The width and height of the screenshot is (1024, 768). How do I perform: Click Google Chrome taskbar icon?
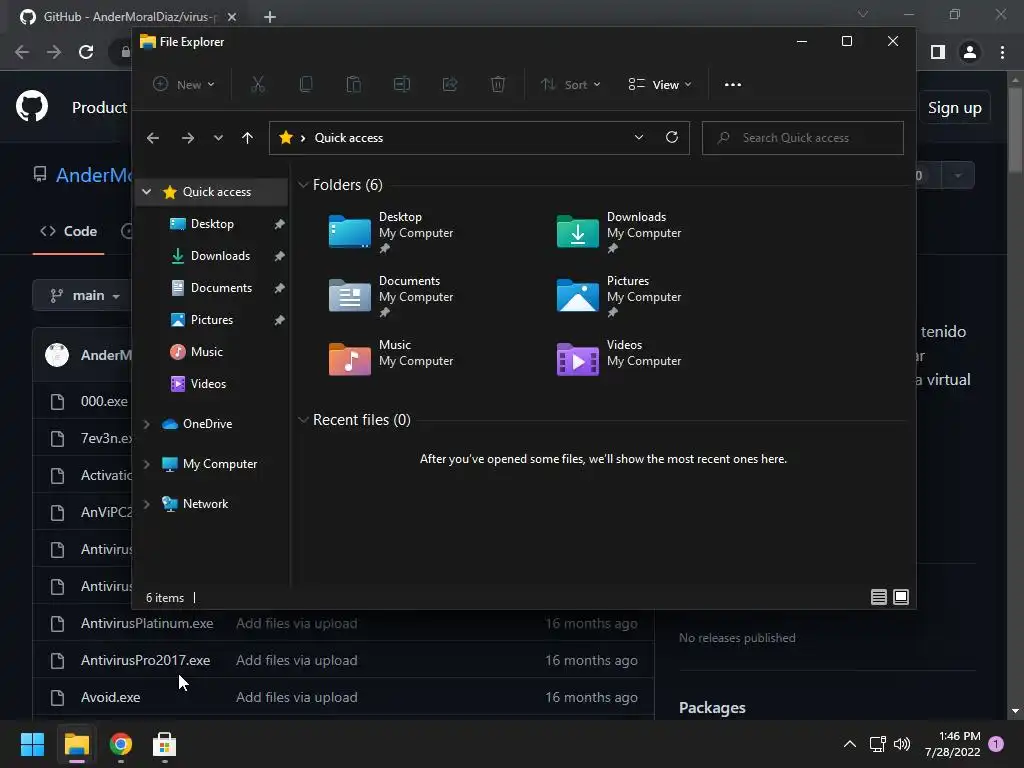click(121, 744)
